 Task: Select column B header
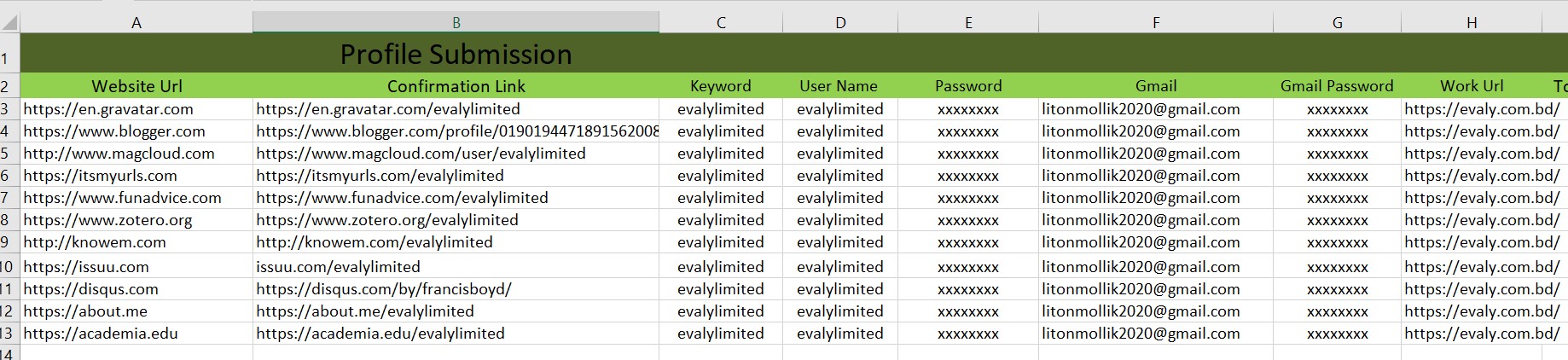pos(456,23)
